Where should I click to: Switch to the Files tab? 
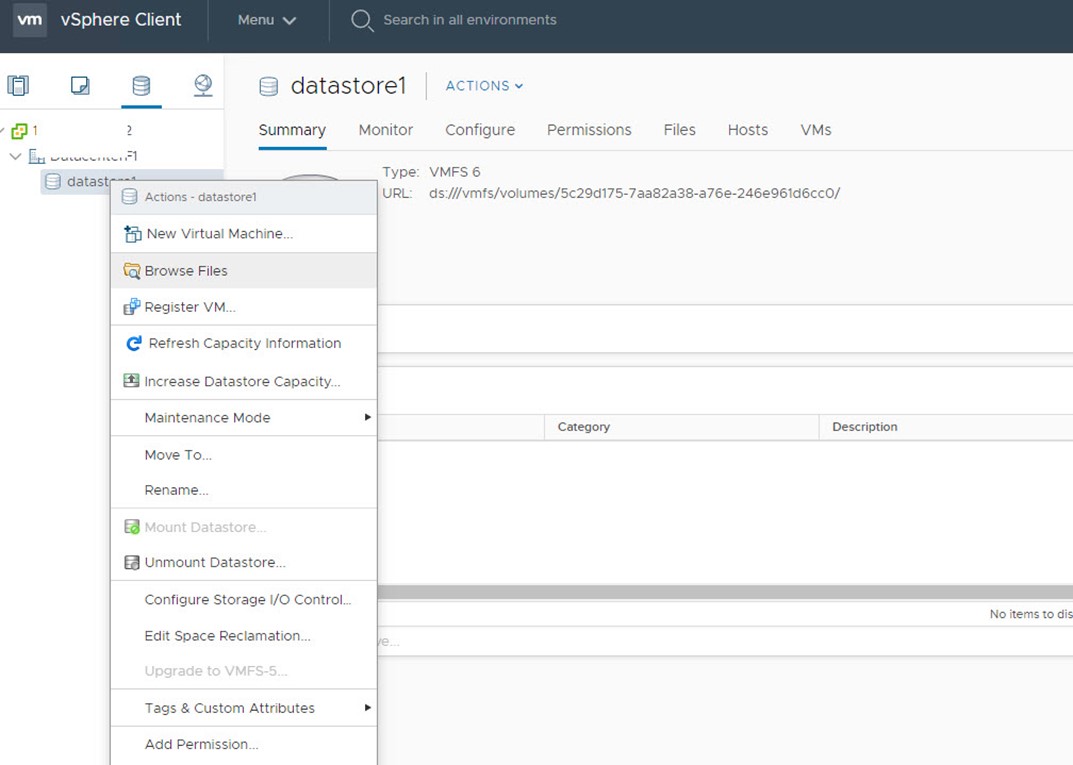pos(679,130)
